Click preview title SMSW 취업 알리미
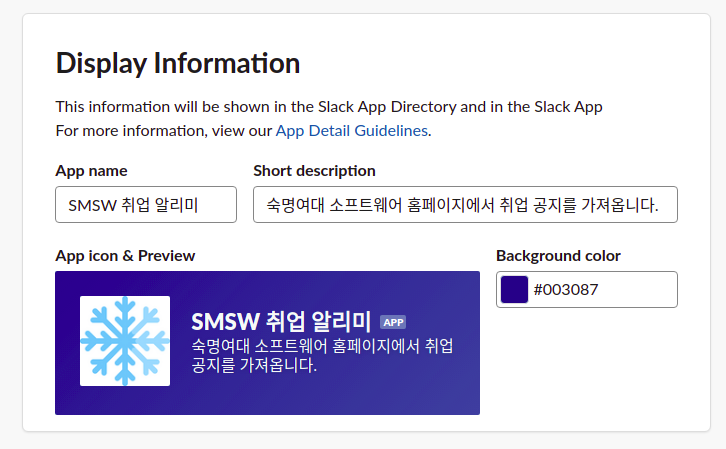Viewport: 726px width, 449px height. pos(281,322)
